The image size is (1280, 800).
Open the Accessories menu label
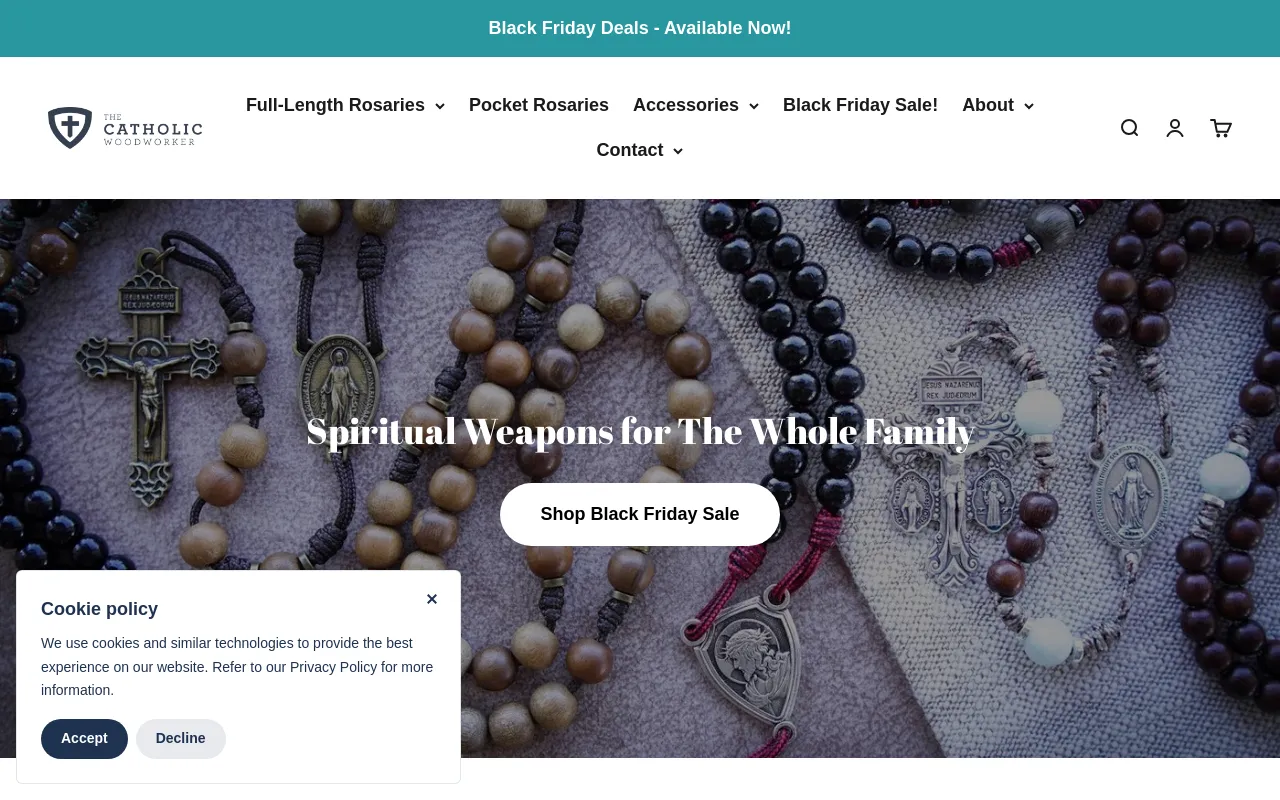point(686,105)
